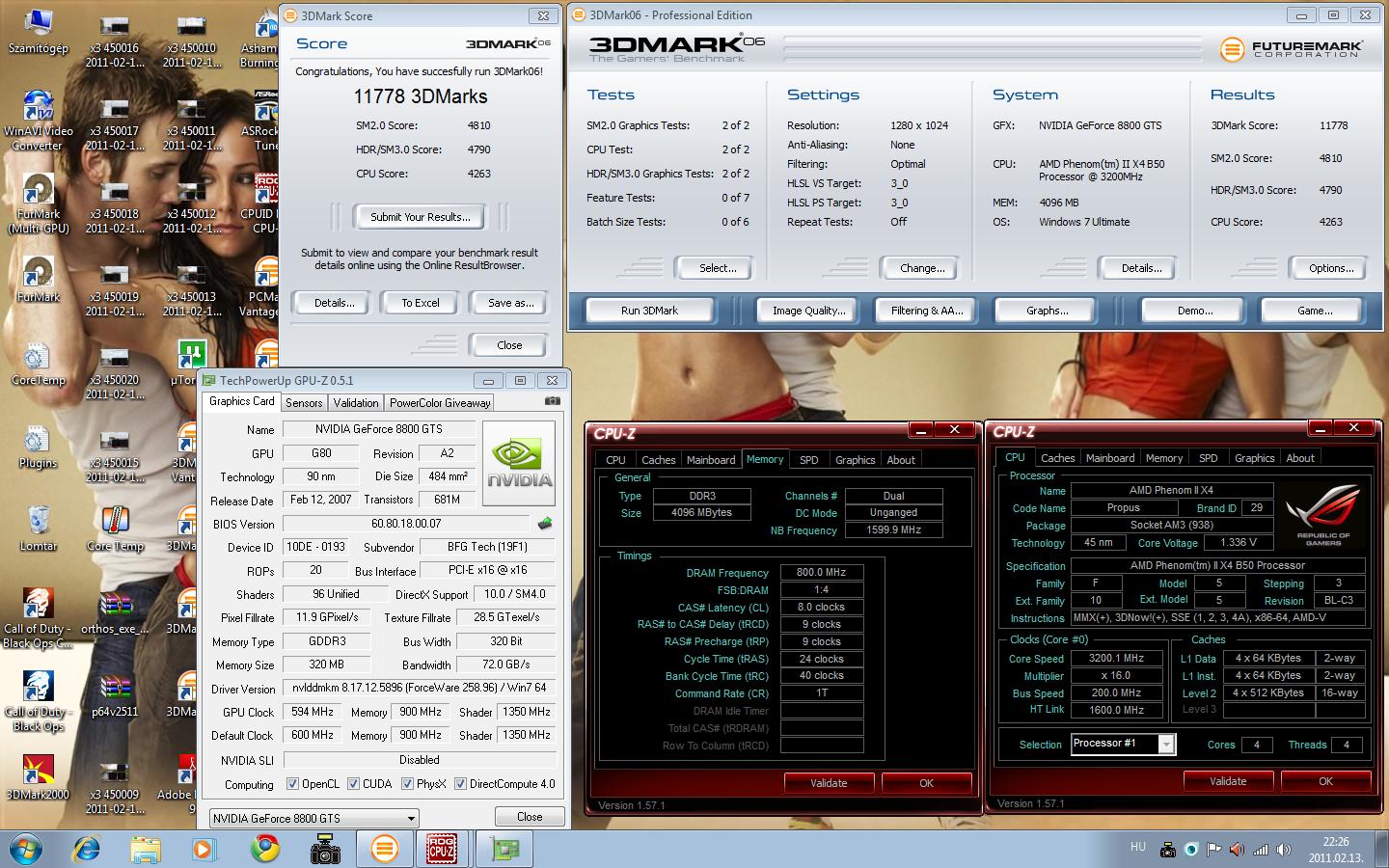This screenshot has width=1389, height=868.
Task: Click the Graphs button in 3DMark06
Action: tap(1048, 311)
